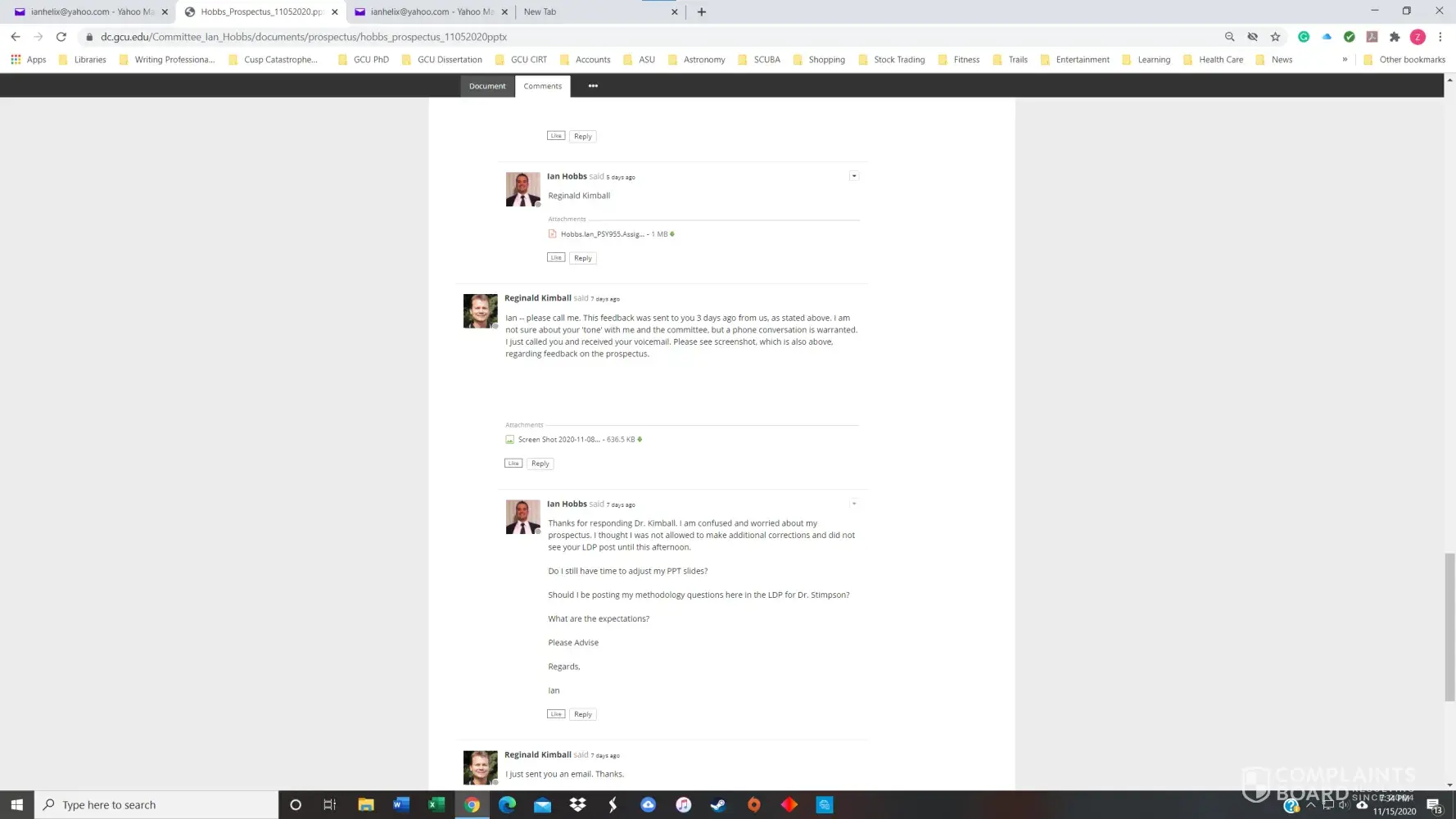Select the Comments tab
This screenshot has width=1456, height=819.
[543, 86]
